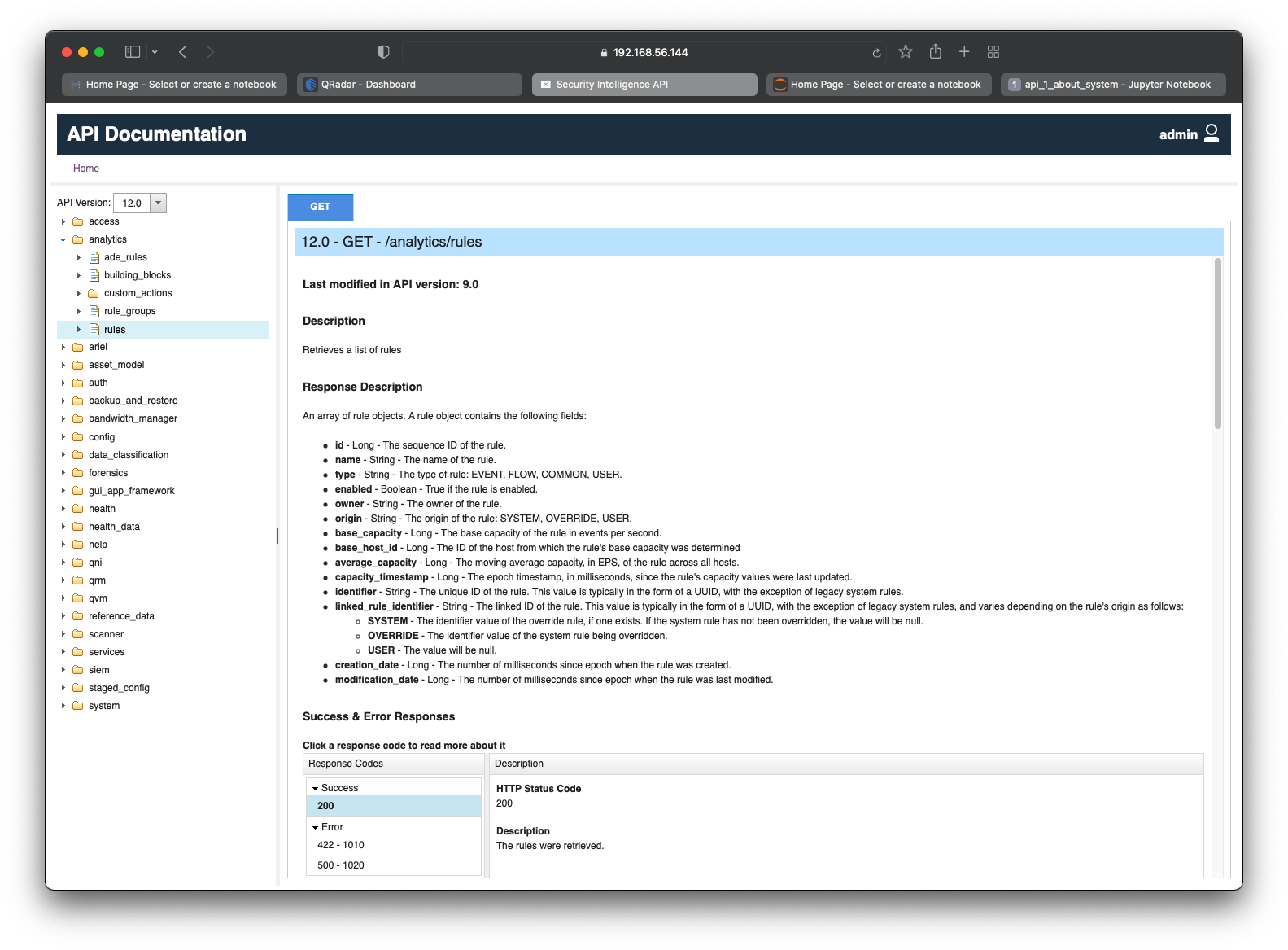Toggle the Safari sidebar icon

[x=132, y=52]
